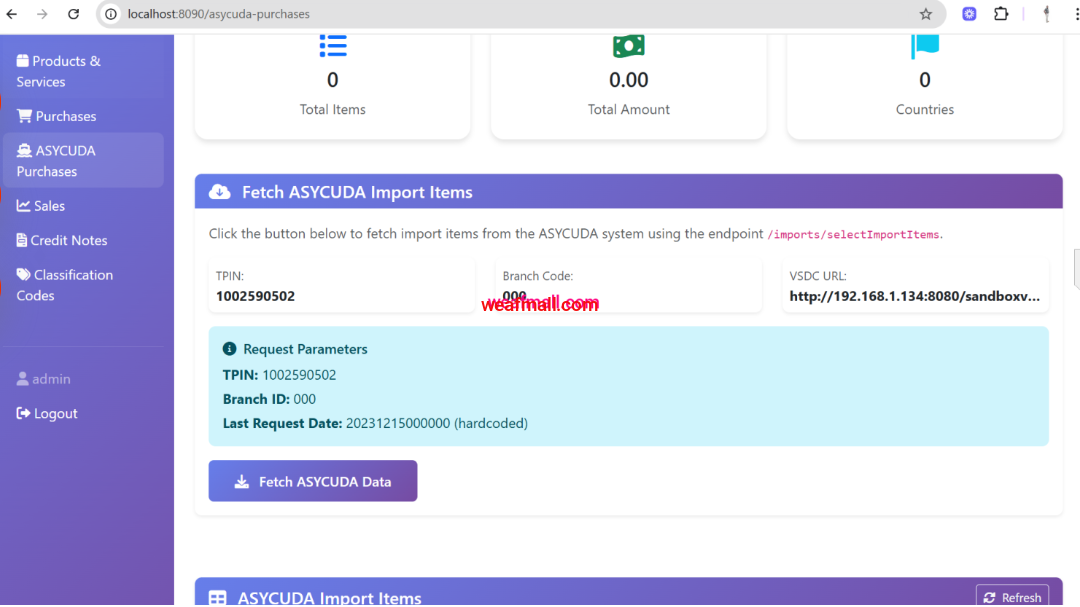Image resolution: width=1080 pixels, height=607 pixels.
Task: Click the Total Amount 0.00 value
Action: (x=629, y=80)
